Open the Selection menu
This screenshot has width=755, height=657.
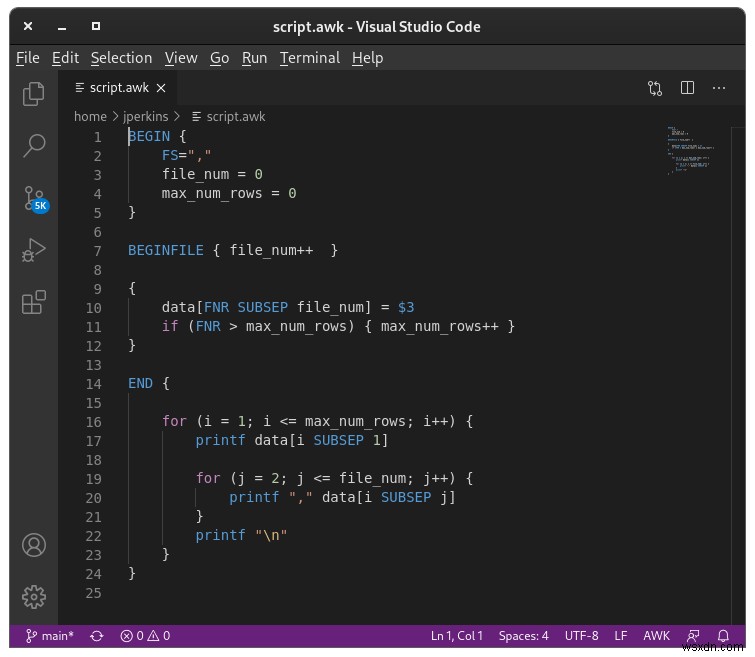tap(121, 58)
